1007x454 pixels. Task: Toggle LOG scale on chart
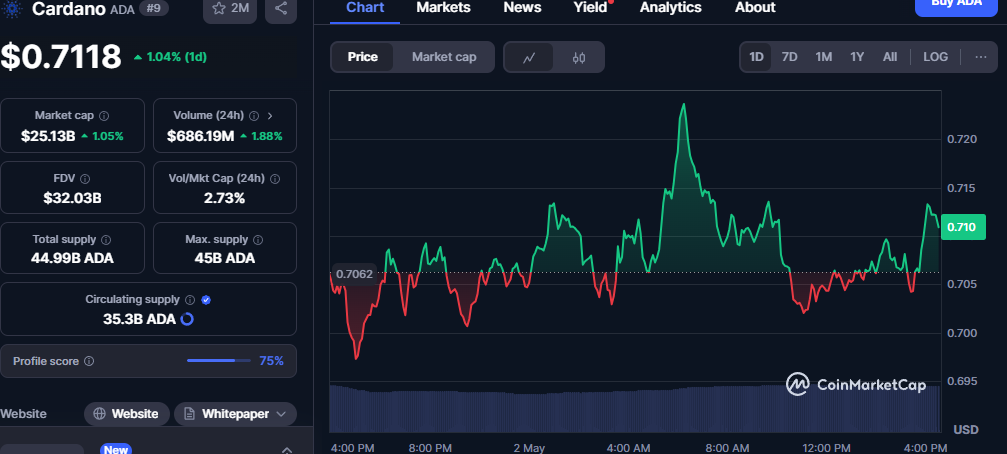click(x=935, y=57)
